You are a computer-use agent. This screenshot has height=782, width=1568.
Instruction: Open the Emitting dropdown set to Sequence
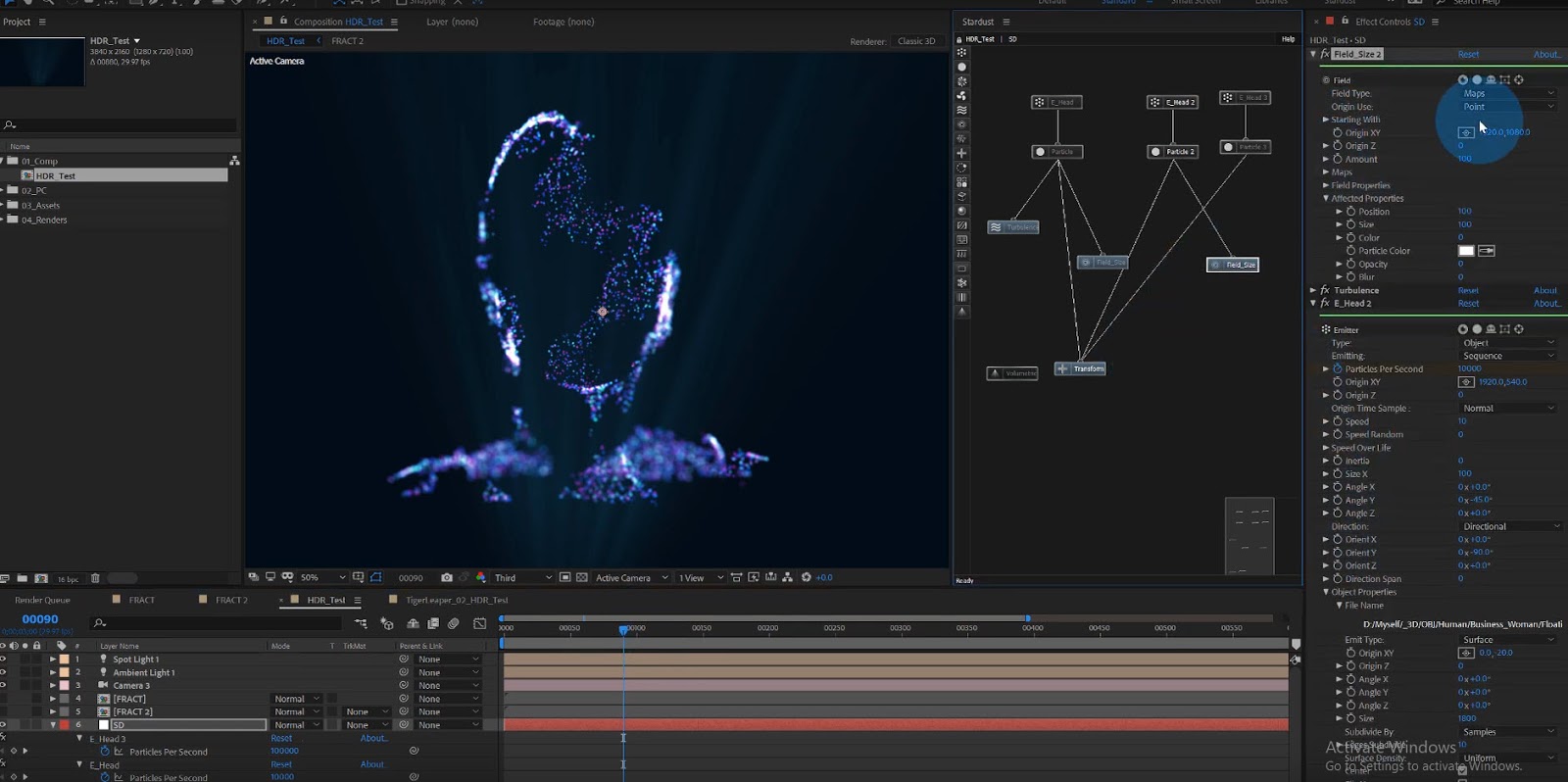click(x=1508, y=356)
